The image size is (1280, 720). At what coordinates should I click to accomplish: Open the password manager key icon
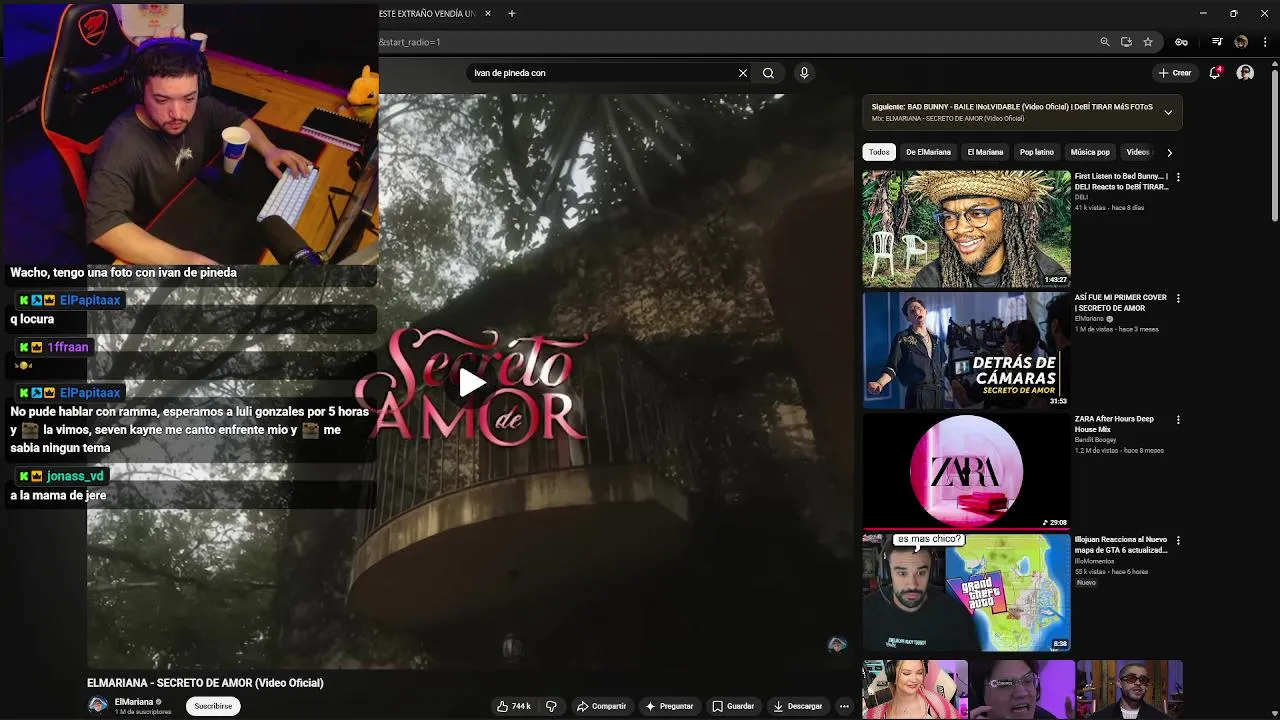click(1181, 42)
